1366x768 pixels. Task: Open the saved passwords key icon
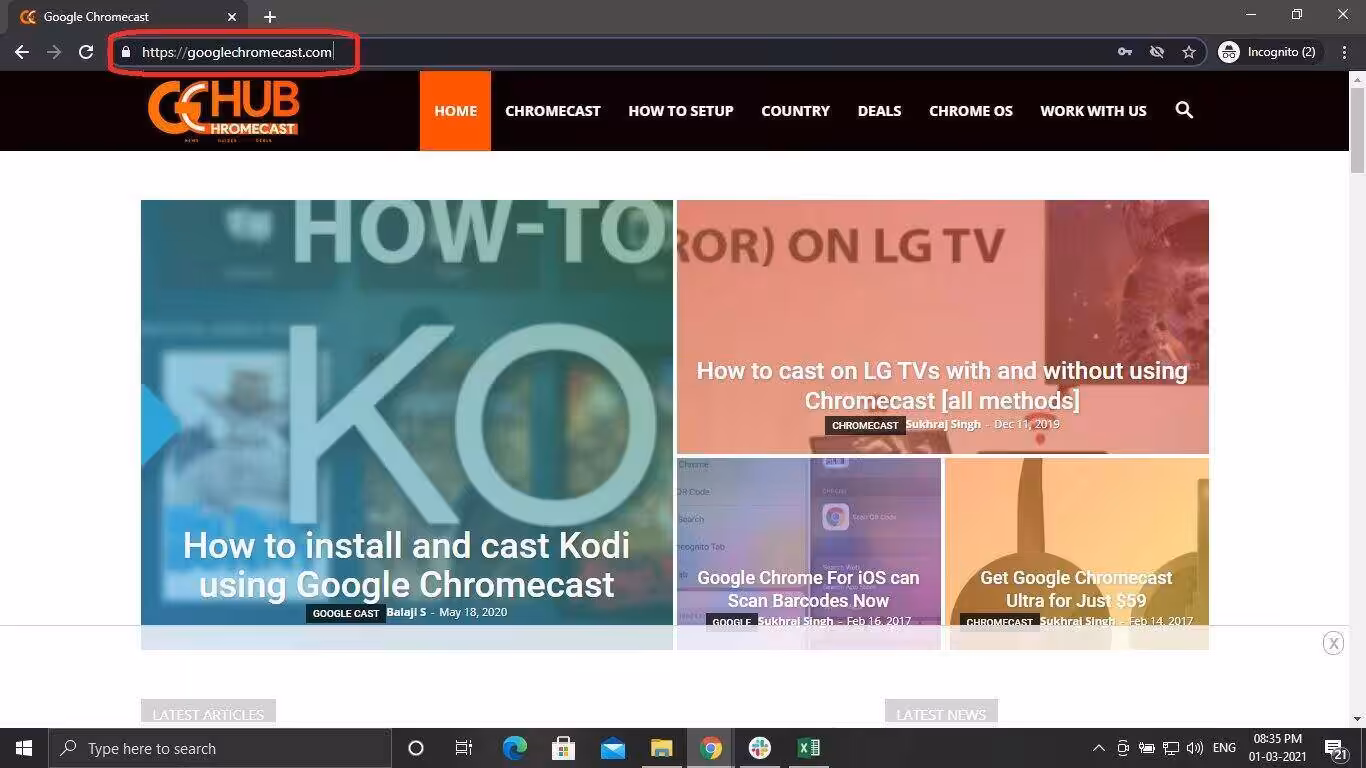(1125, 52)
